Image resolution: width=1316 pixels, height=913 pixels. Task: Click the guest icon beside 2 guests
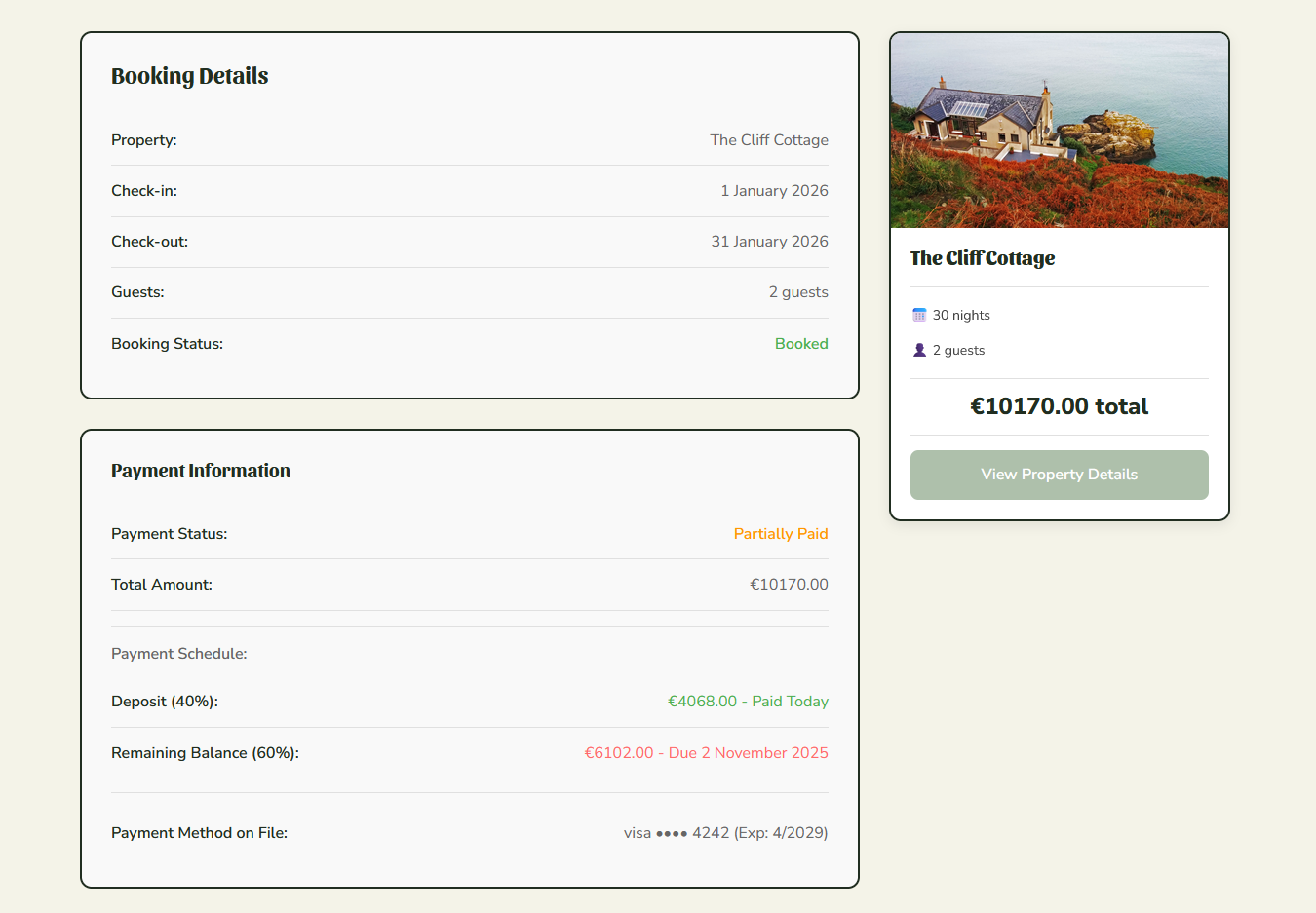(x=918, y=349)
